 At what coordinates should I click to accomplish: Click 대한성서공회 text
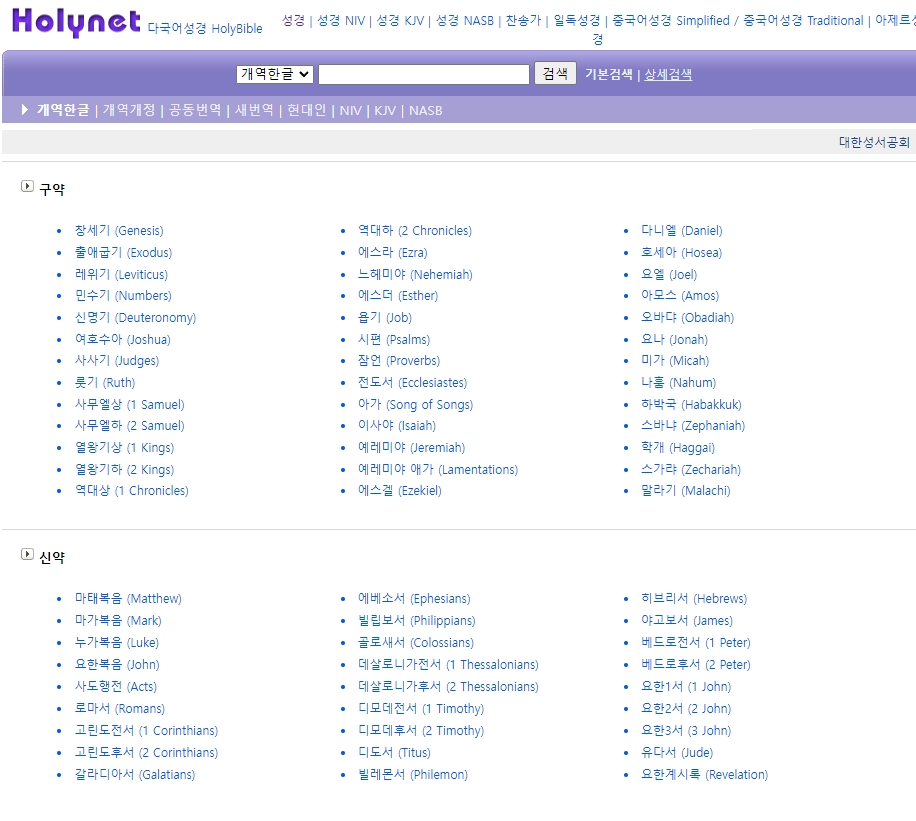click(x=874, y=142)
